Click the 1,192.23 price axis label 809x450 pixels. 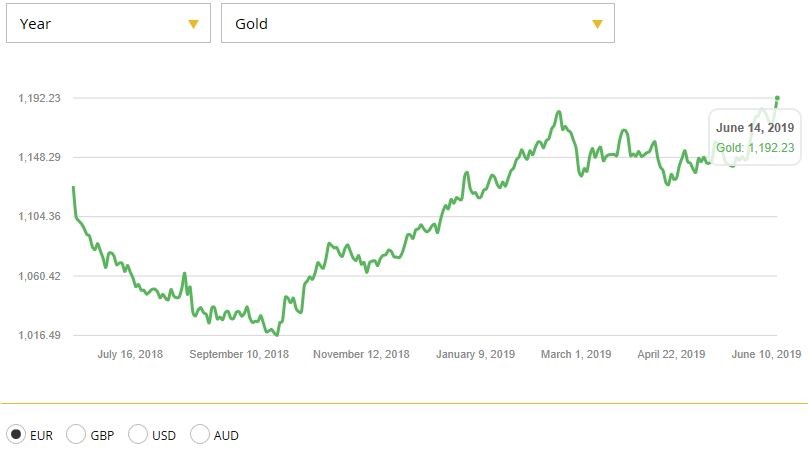(x=40, y=98)
